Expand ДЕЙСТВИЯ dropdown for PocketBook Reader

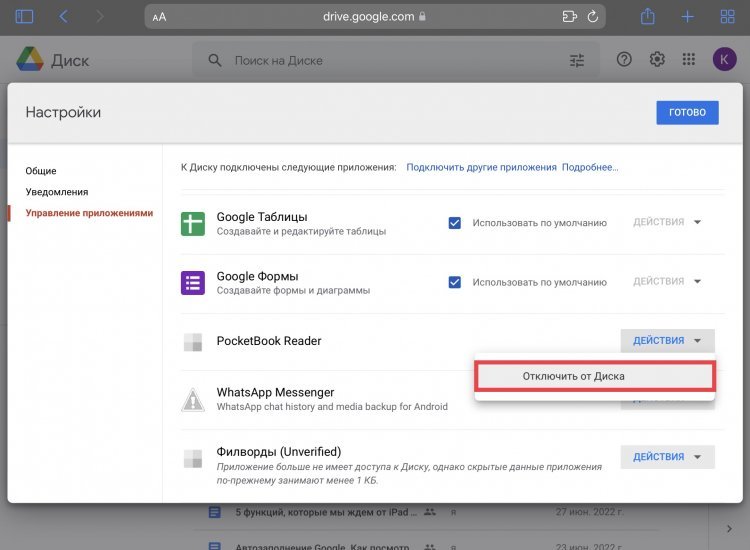667,341
